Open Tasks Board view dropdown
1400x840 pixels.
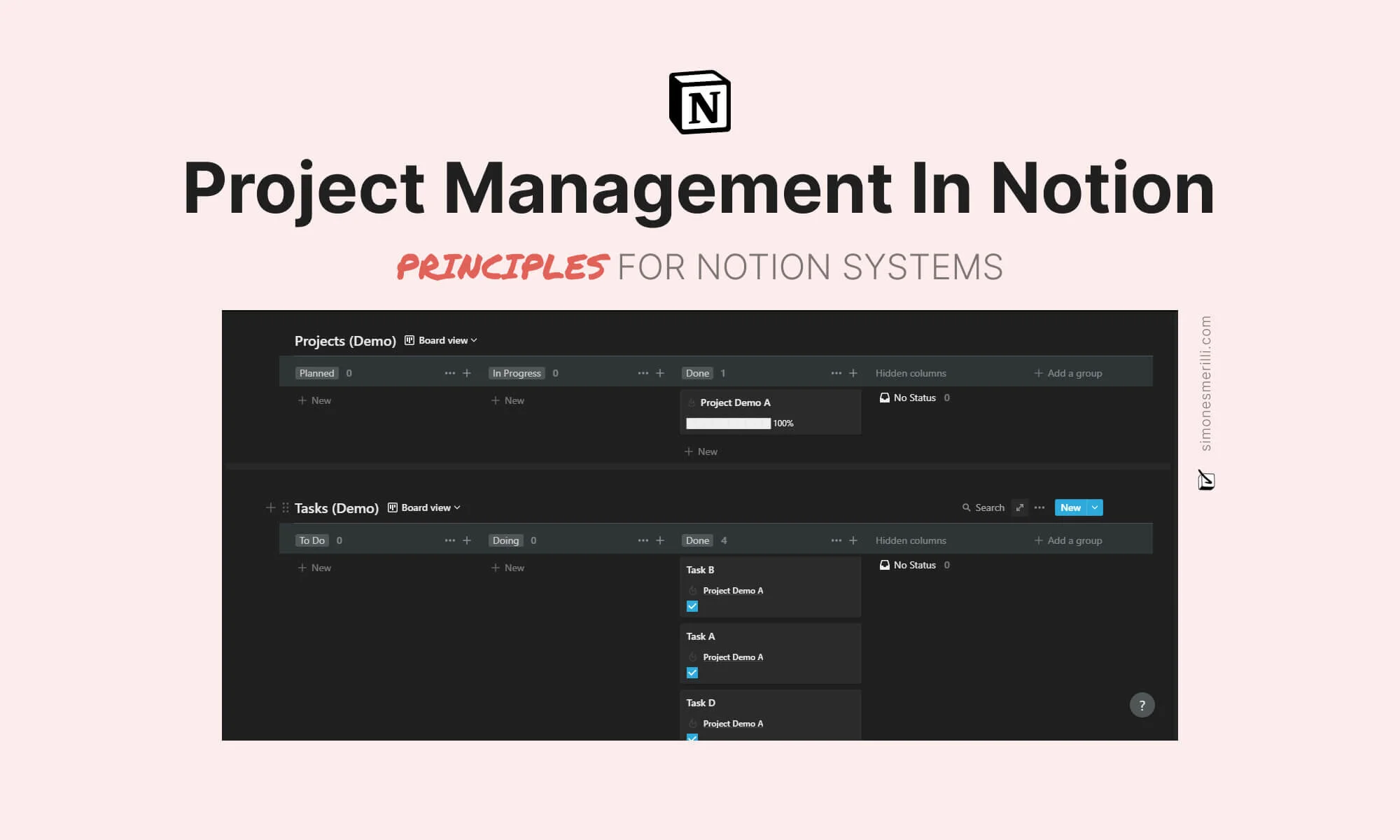[x=425, y=507]
